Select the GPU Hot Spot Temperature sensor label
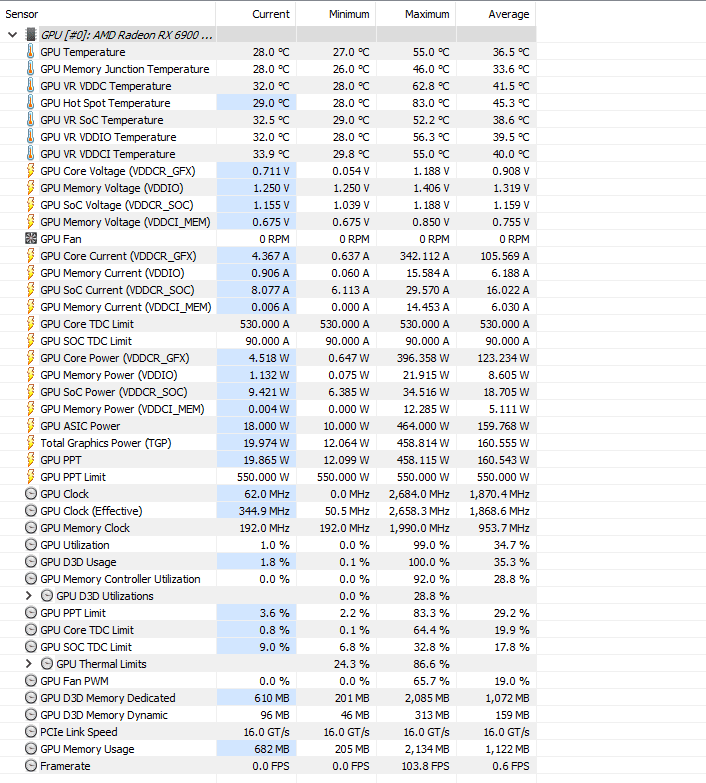Image resolution: width=706 pixels, height=783 pixels. 105,103
